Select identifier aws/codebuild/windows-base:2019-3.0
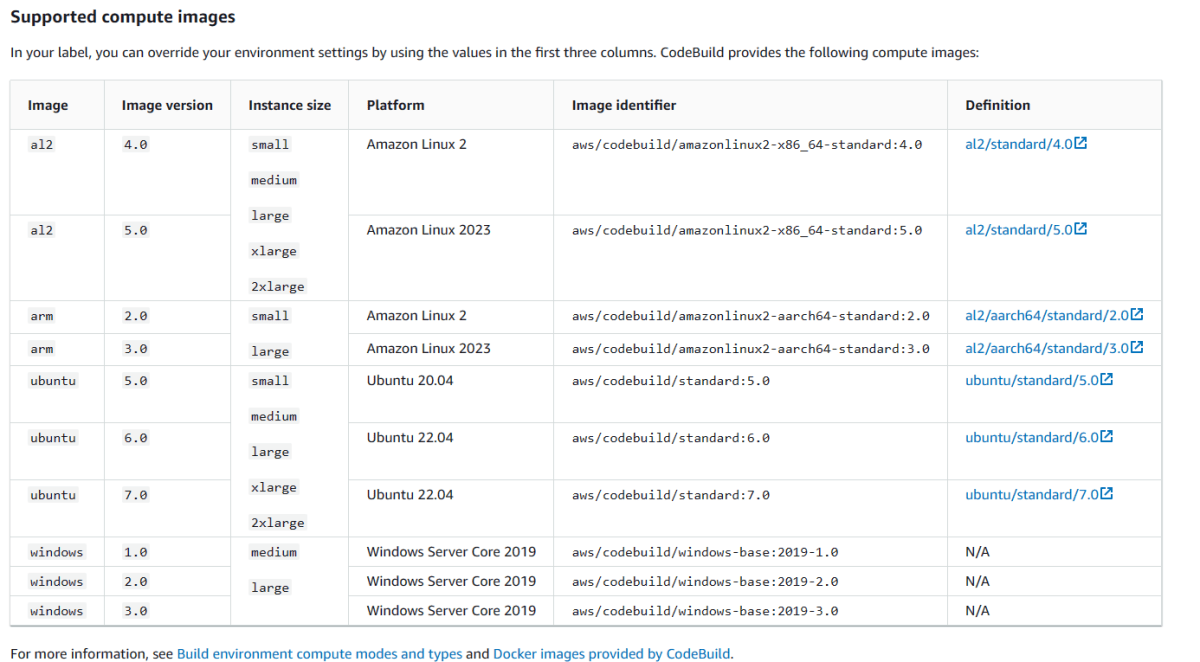This screenshot has width=1200, height=662. (705, 611)
